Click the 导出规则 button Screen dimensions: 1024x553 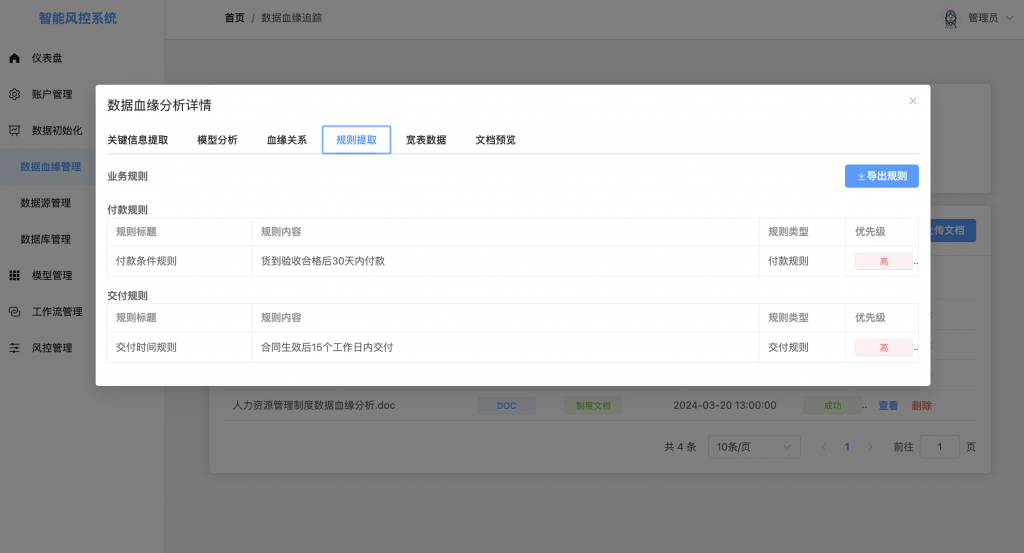(882, 176)
